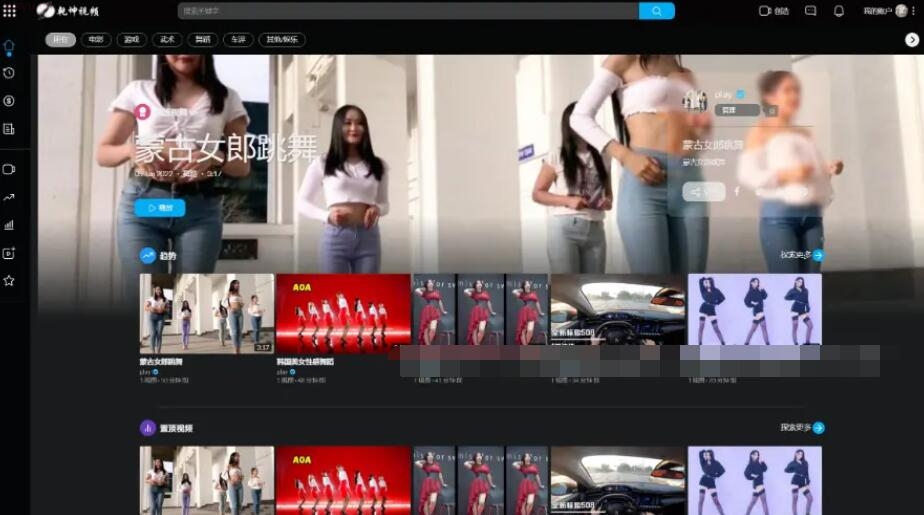The image size is (924, 515).
Task: Click the camera create button in header
Action: click(x=774, y=11)
